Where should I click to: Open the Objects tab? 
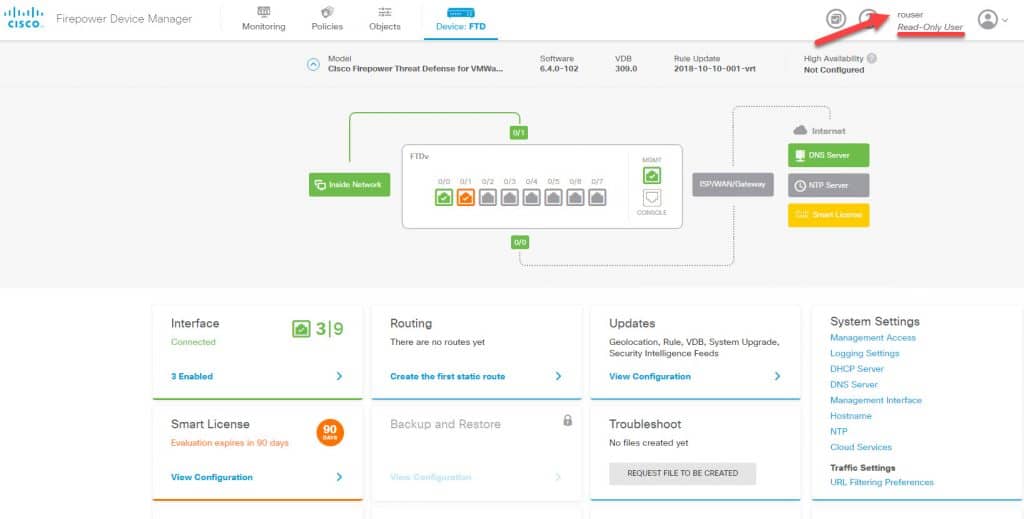coord(385,20)
